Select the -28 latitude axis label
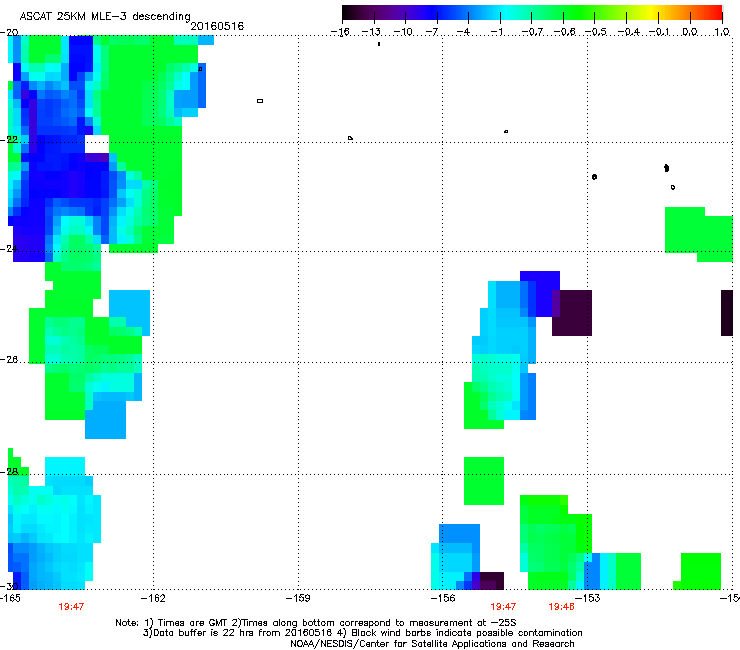This screenshot has height=650, width=740. click(9, 471)
